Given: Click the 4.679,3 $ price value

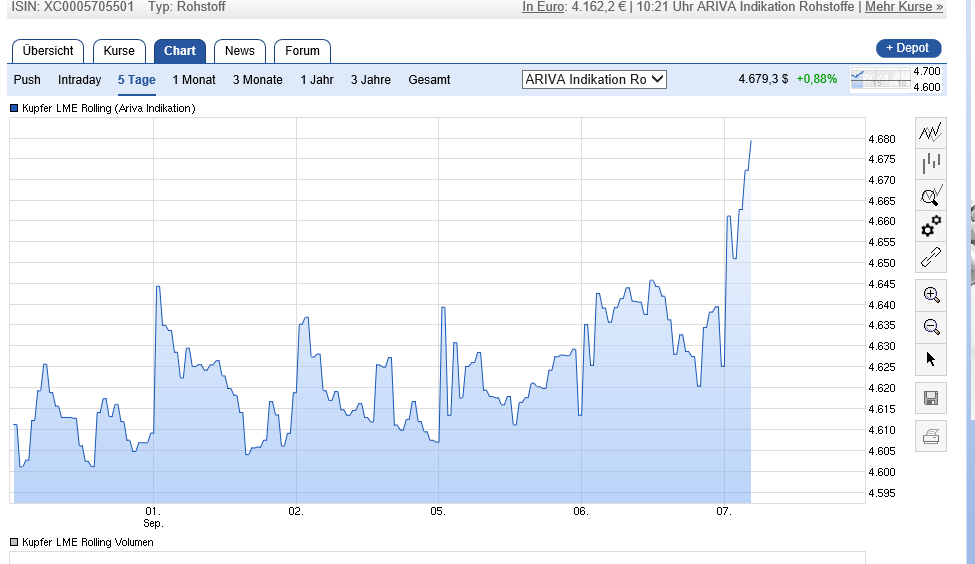Looking at the screenshot, I should tap(763, 79).
